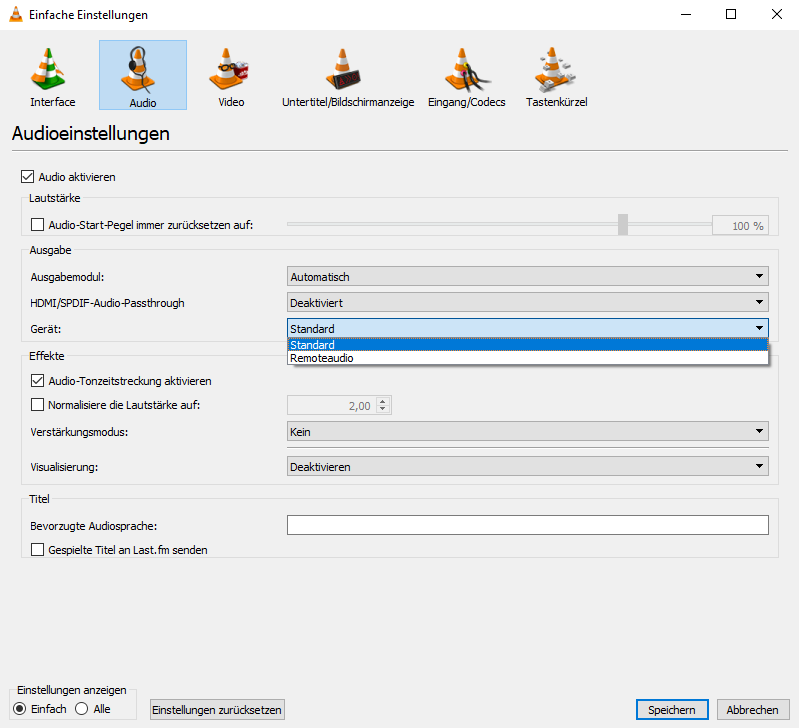The image size is (799, 728).
Task: Open the HDMI/SPDIF-Audio-Passthrough dropdown
Action: [x=527, y=303]
